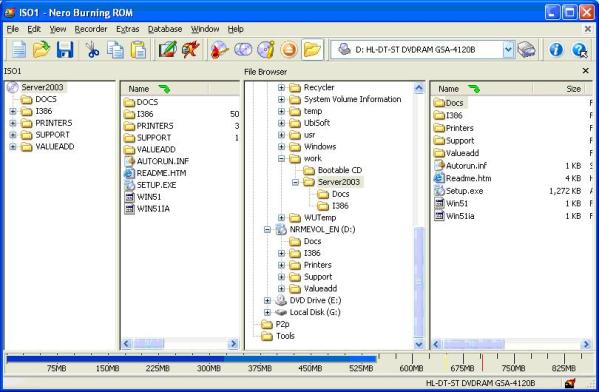Open the Window menu
Screen dimensions: 599x392
click(x=205, y=29)
